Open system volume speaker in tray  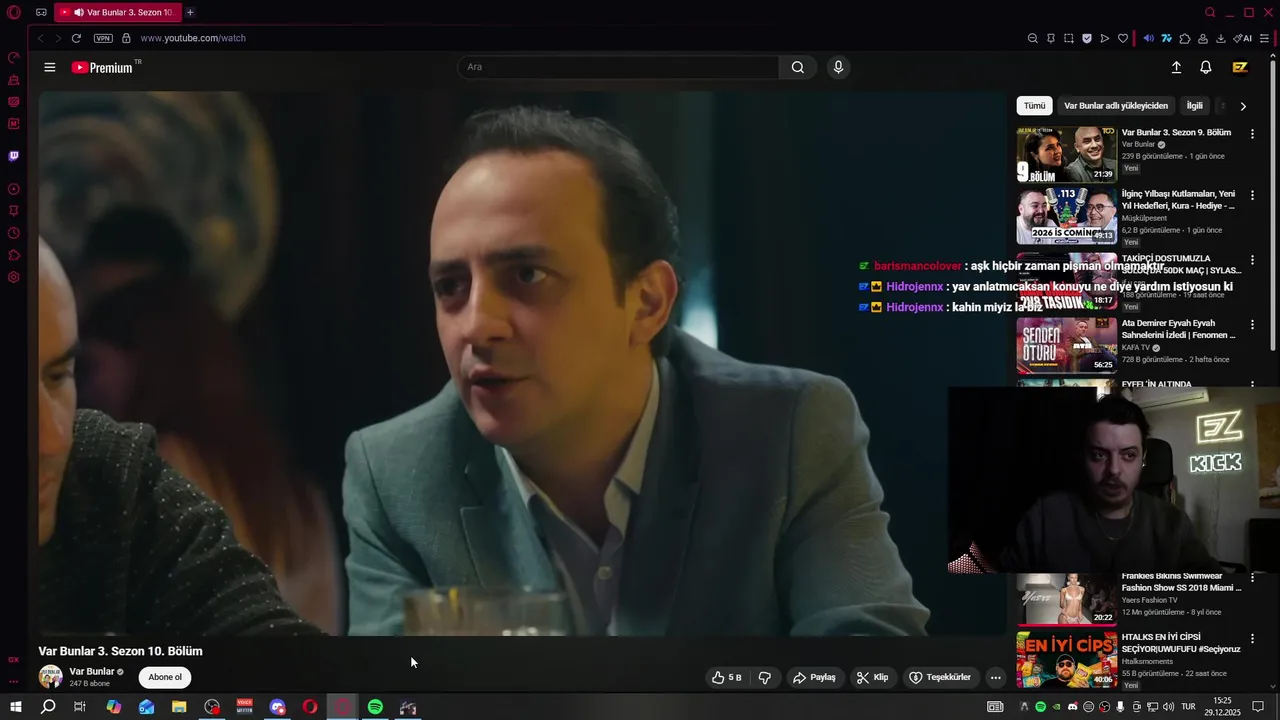1167,707
